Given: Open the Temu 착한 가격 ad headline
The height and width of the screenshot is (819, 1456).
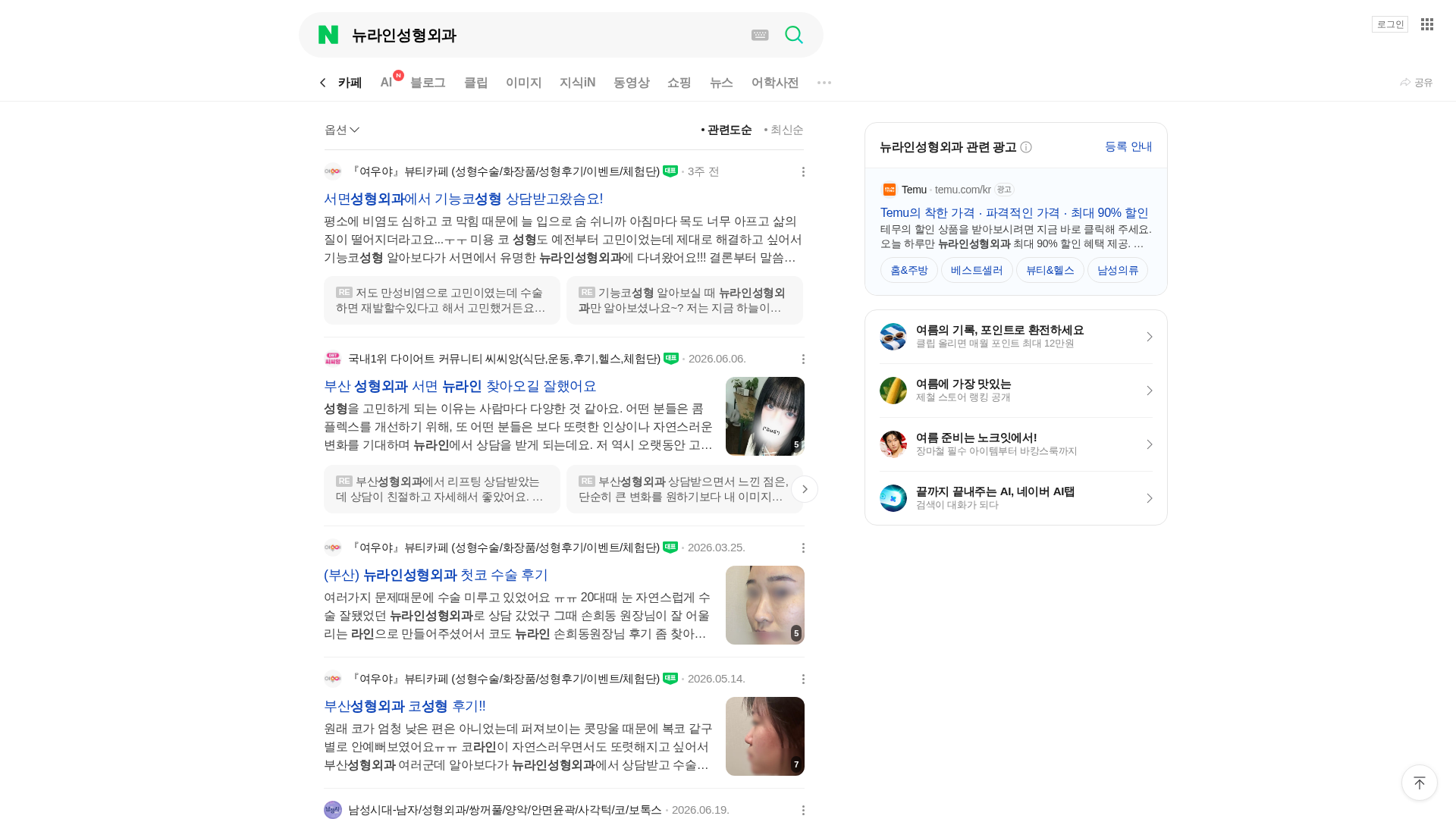Looking at the screenshot, I should 1015,213.
